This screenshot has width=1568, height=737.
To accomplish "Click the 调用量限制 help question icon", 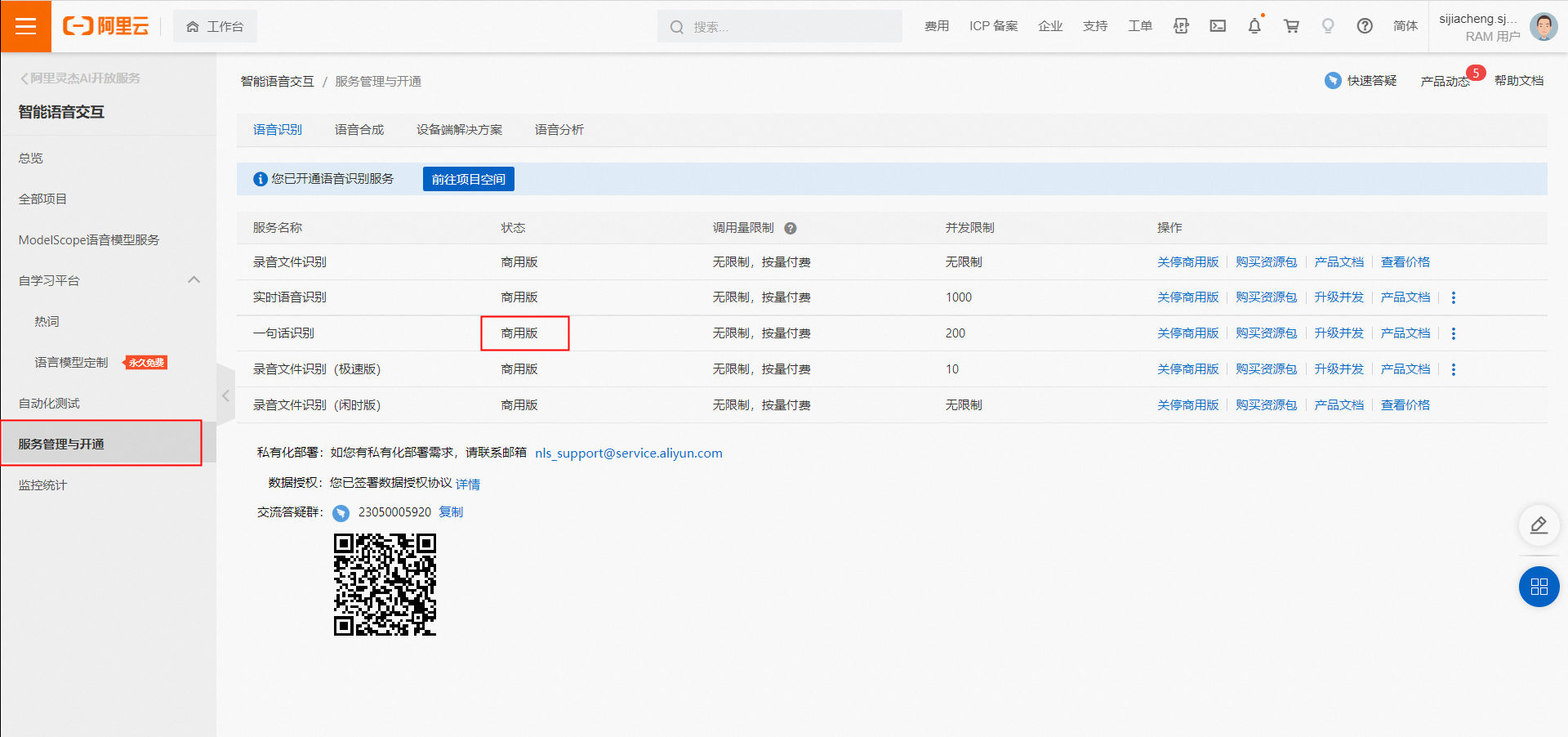I will click(x=791, y=229).
